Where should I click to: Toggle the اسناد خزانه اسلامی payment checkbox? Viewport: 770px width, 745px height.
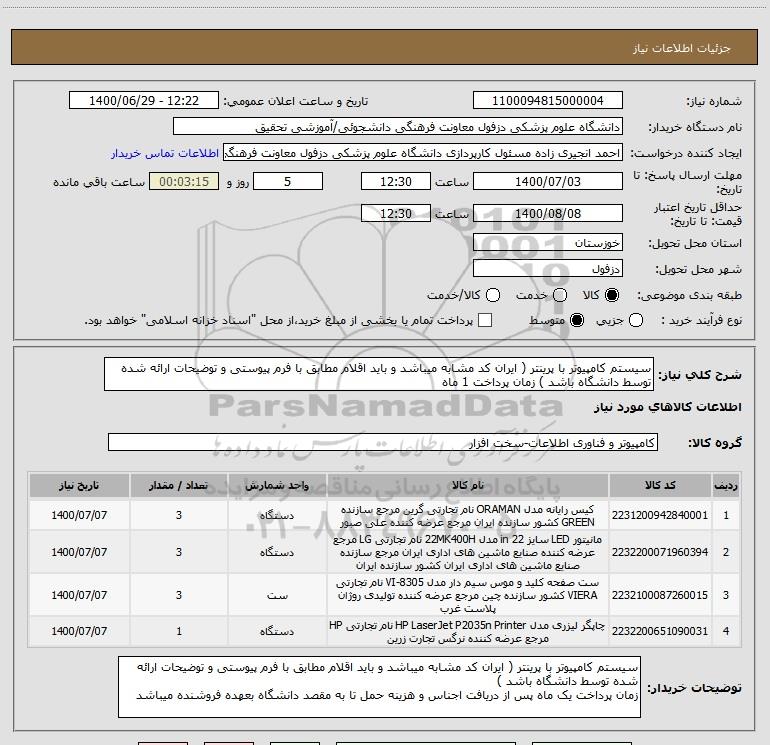click(485, 320)
